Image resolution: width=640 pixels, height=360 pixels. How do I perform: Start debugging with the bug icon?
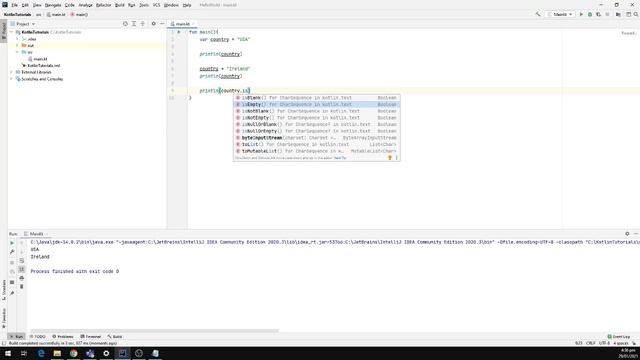pos(590,14)
